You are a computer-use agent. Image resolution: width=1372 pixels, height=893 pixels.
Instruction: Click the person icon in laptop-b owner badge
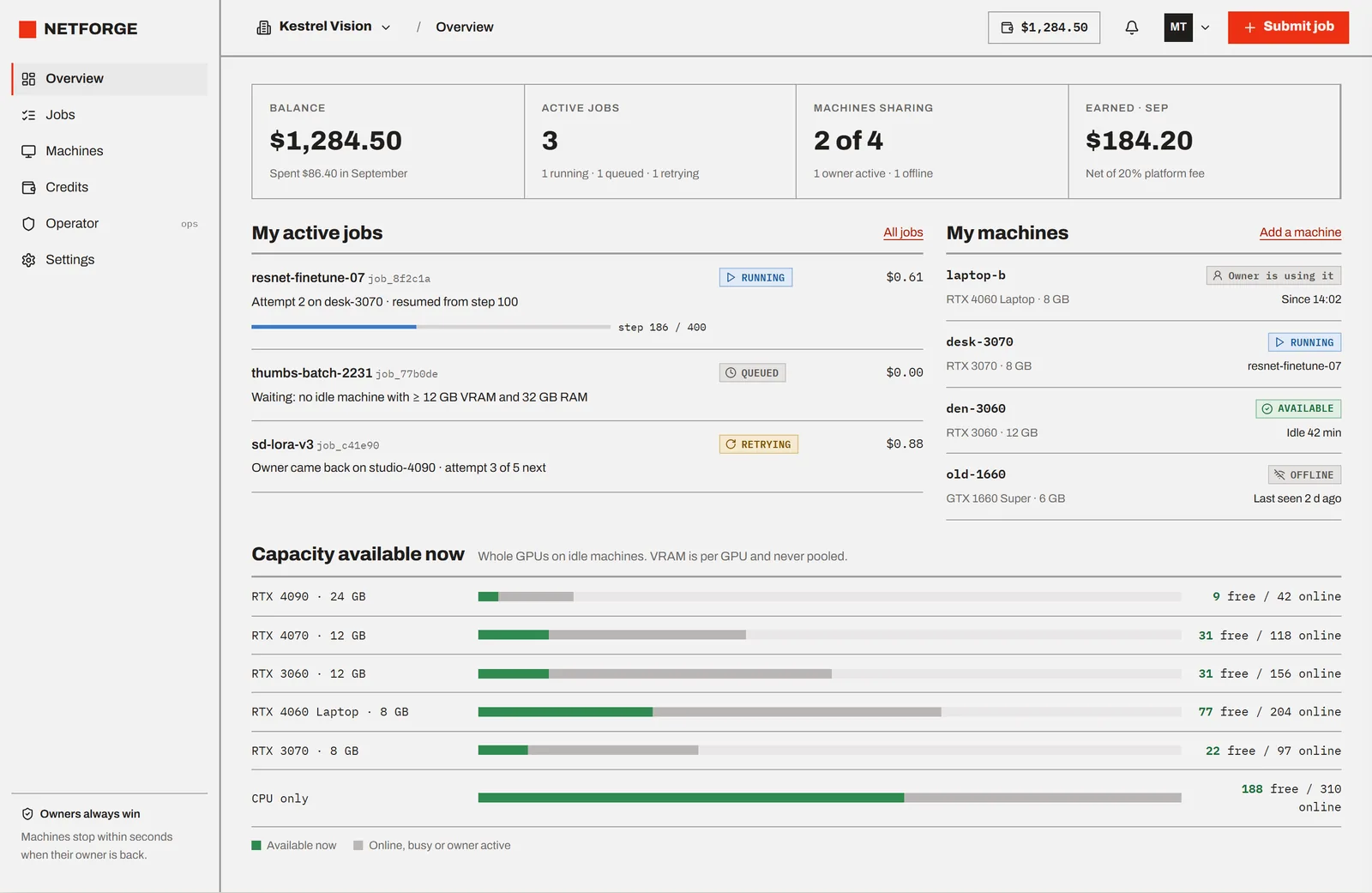pos(1218,276)
